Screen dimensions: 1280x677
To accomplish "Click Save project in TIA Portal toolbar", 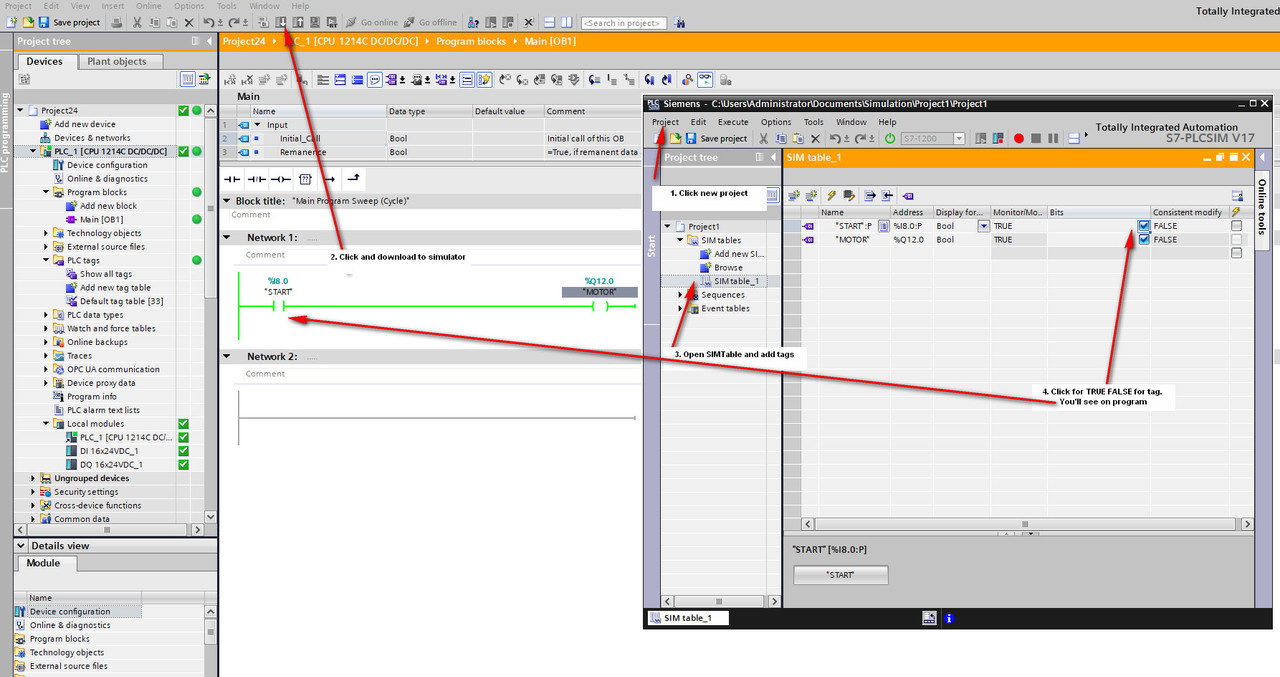I will pyautogui.click(x=69, y=22).
